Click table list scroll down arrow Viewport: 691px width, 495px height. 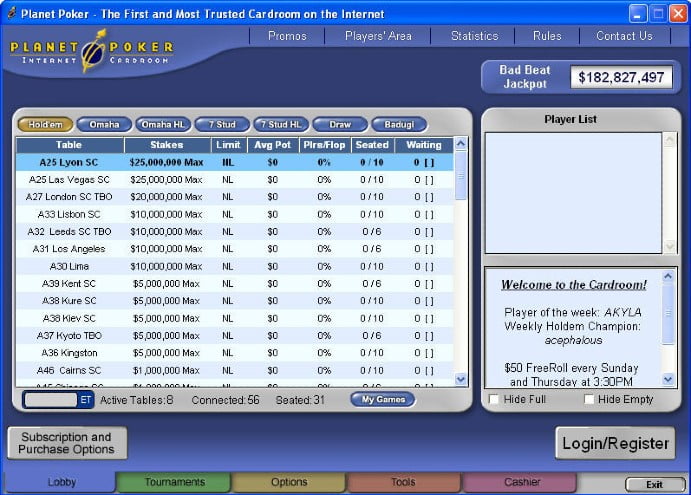click(x=461, y=379)
